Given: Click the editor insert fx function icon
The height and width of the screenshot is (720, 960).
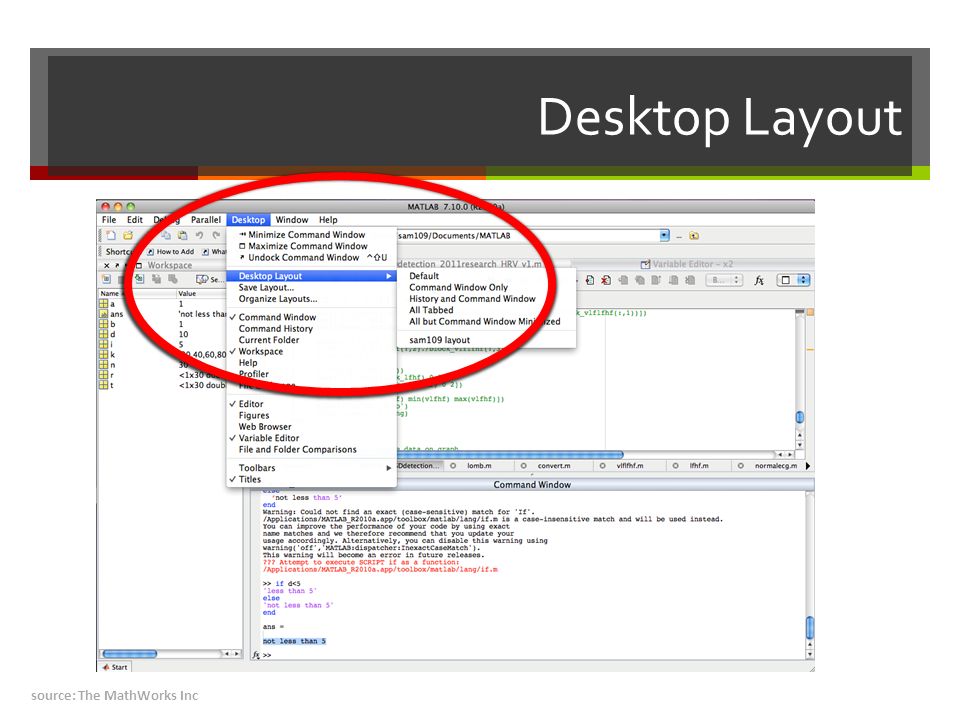Looking at the screenshot, I should [759, 280].
